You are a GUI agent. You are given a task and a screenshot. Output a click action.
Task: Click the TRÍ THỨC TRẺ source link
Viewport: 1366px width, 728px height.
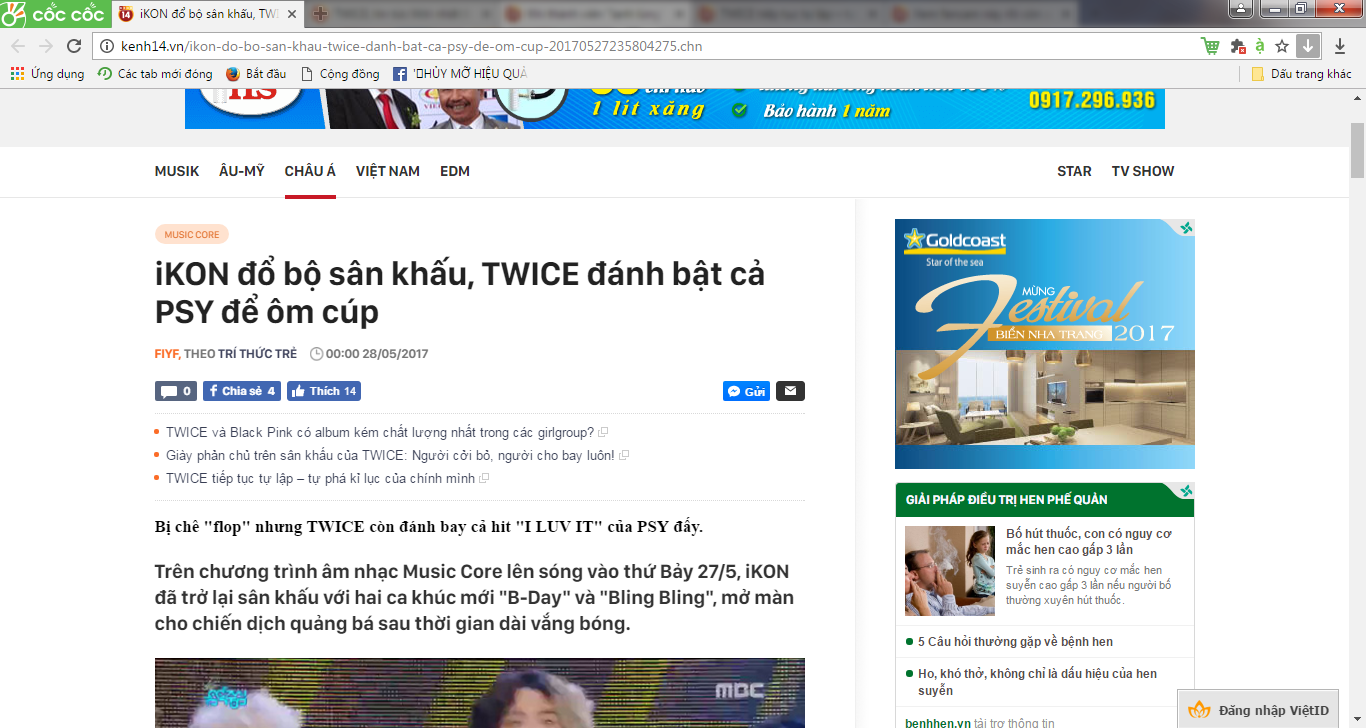pyautogui.click(x=257, y=354)
